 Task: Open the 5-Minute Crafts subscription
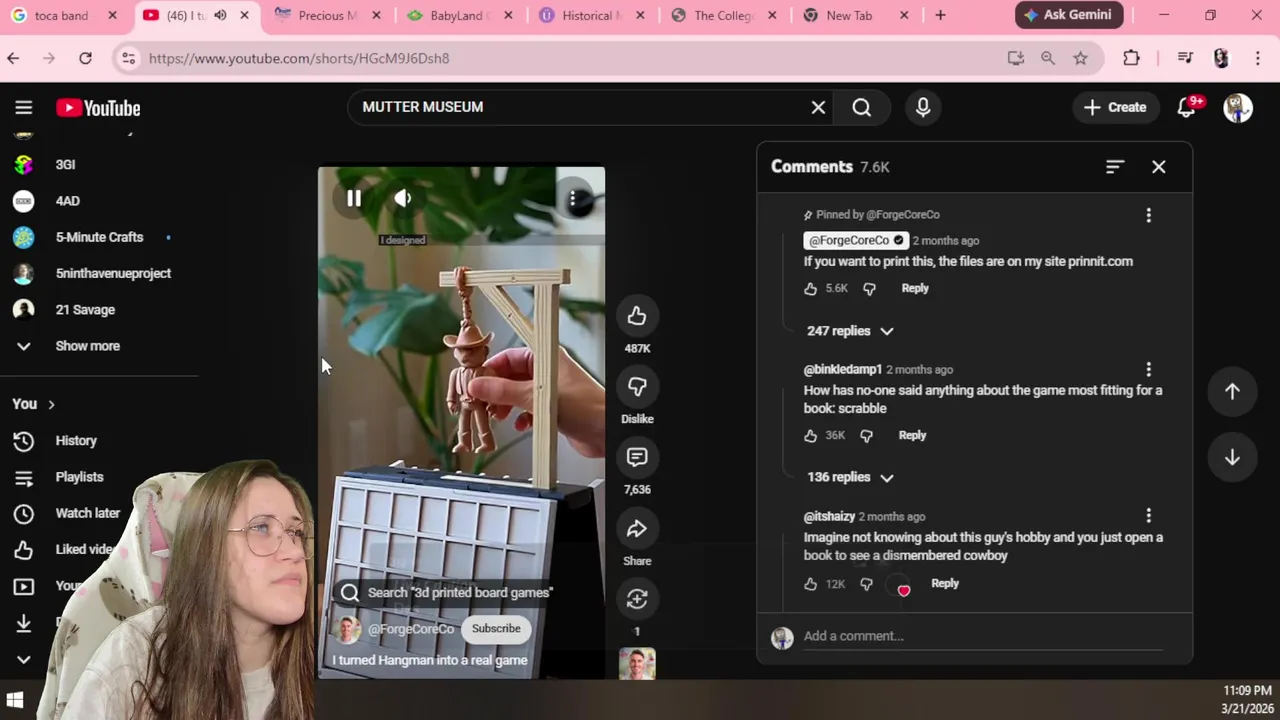[x=99, y=237]
